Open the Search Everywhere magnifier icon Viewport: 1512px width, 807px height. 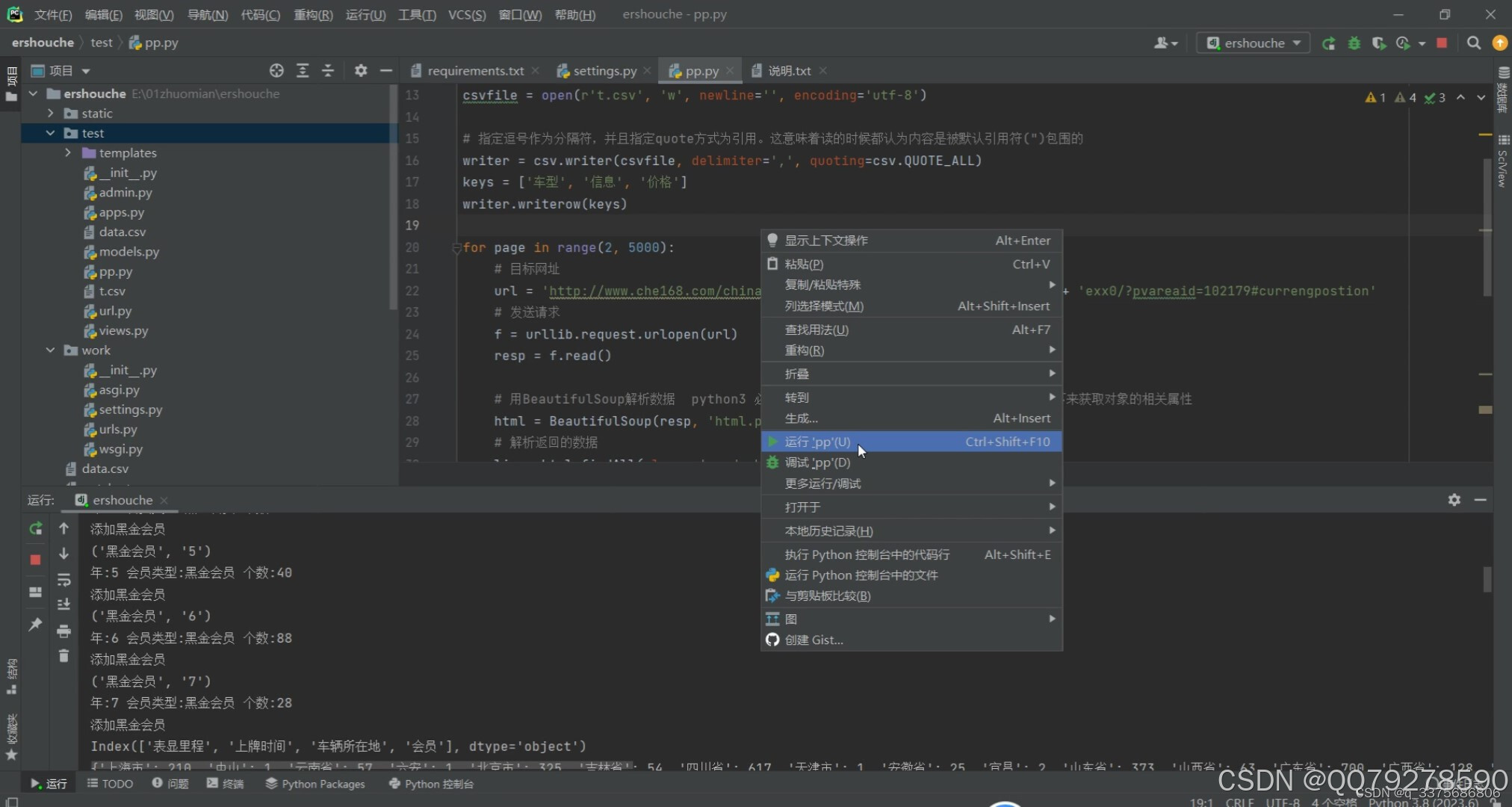click(x=1473, y=43)
